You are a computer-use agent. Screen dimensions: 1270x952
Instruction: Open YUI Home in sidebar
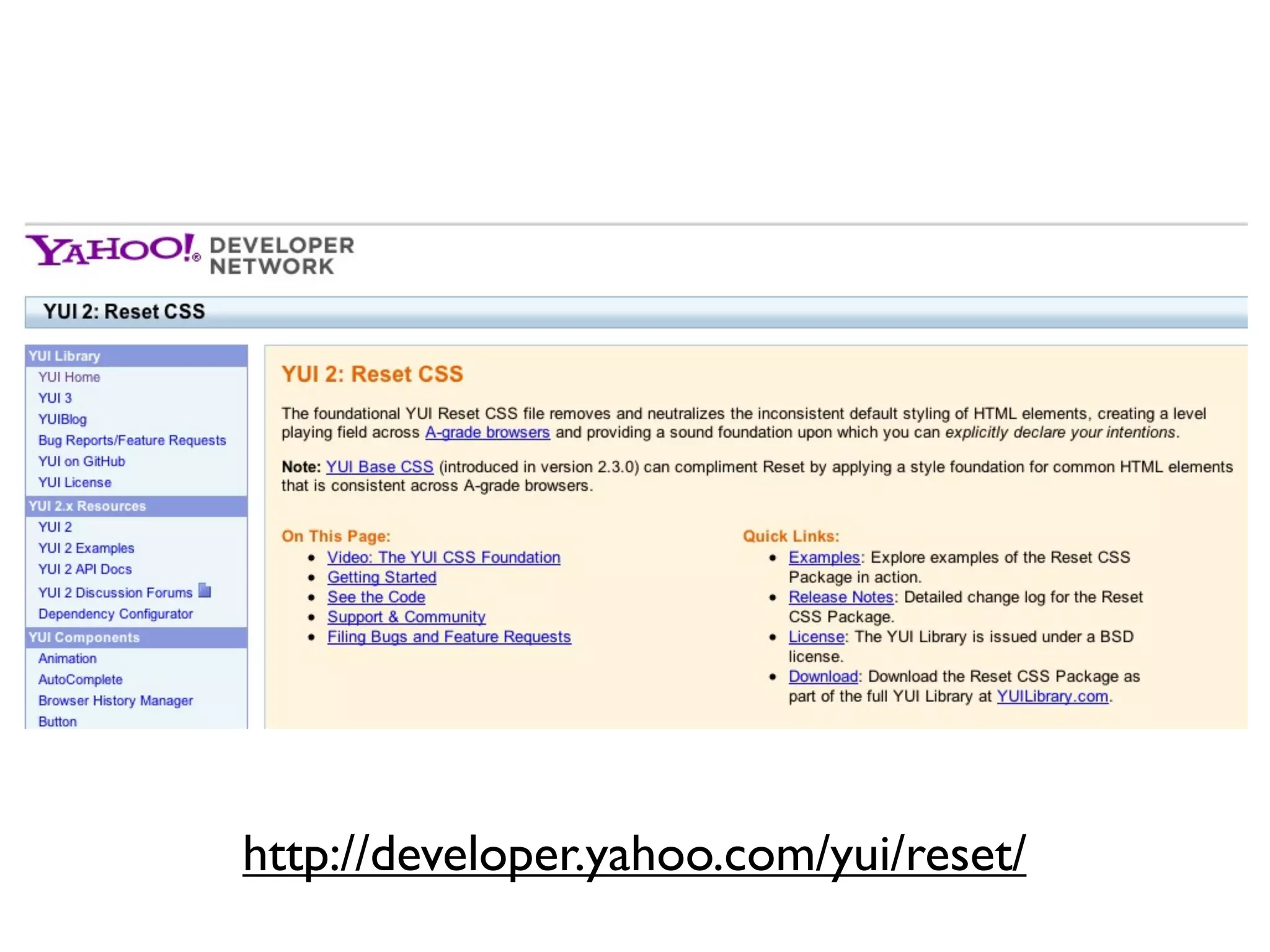point(69,377)
